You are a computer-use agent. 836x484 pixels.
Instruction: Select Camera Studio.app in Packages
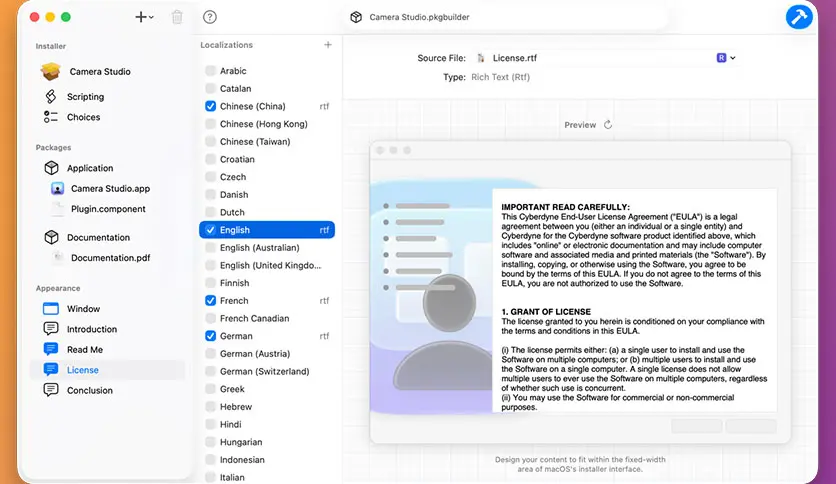point(110,188)
